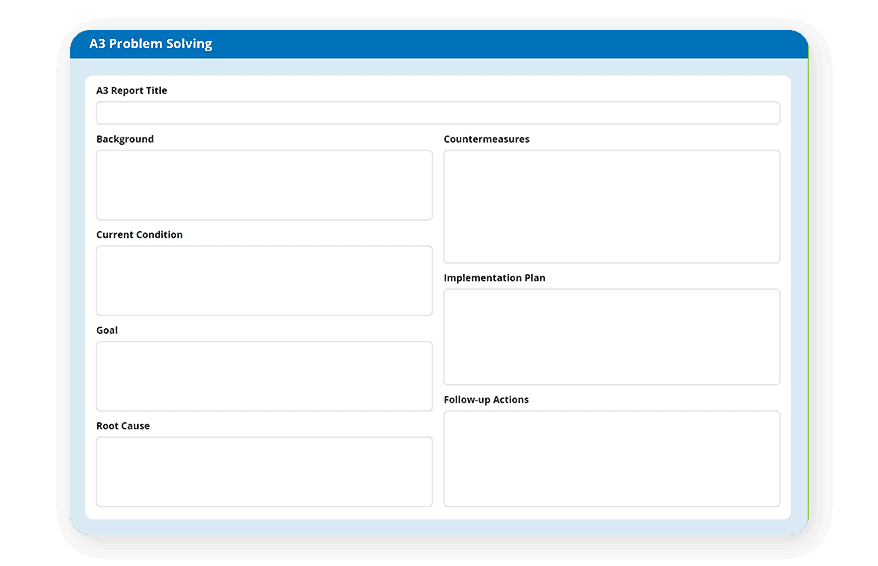Focus the Root Cause text box
The width and height of the screenshot is (878, 566).
point(264,472)
